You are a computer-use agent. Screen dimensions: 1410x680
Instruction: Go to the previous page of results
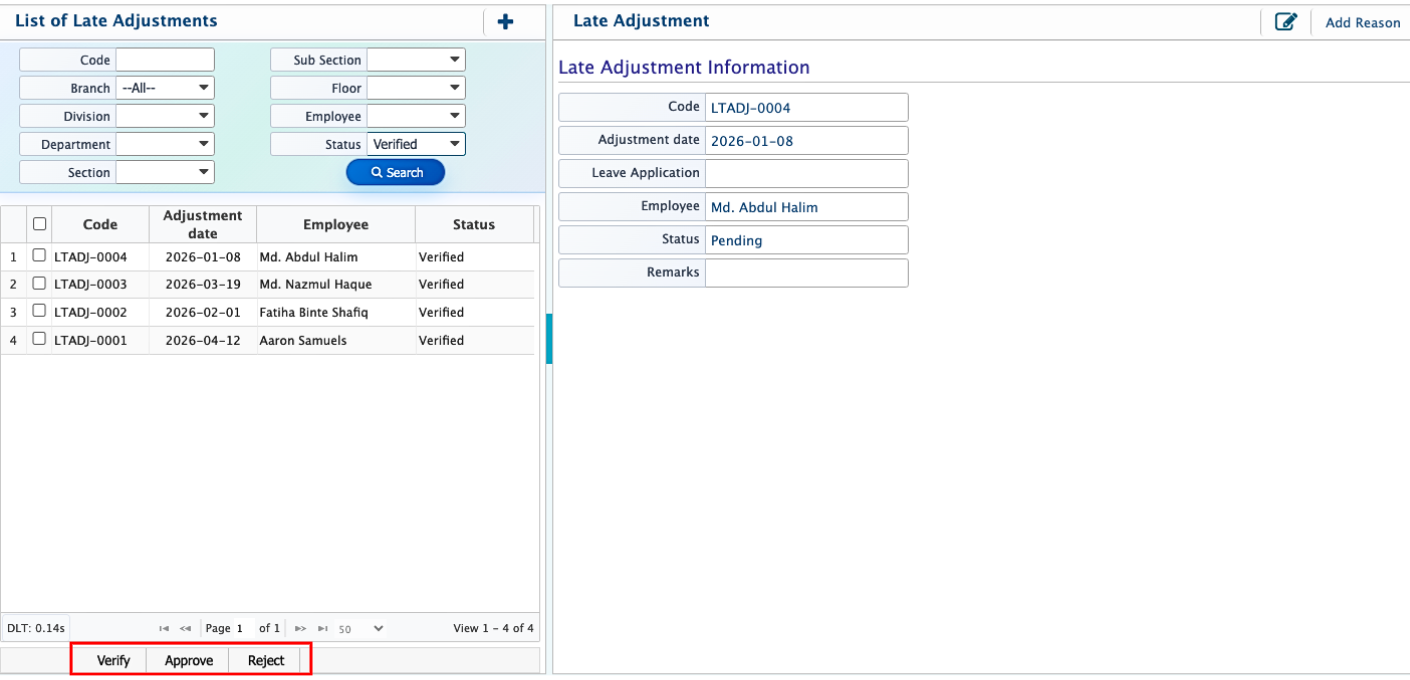185,629
